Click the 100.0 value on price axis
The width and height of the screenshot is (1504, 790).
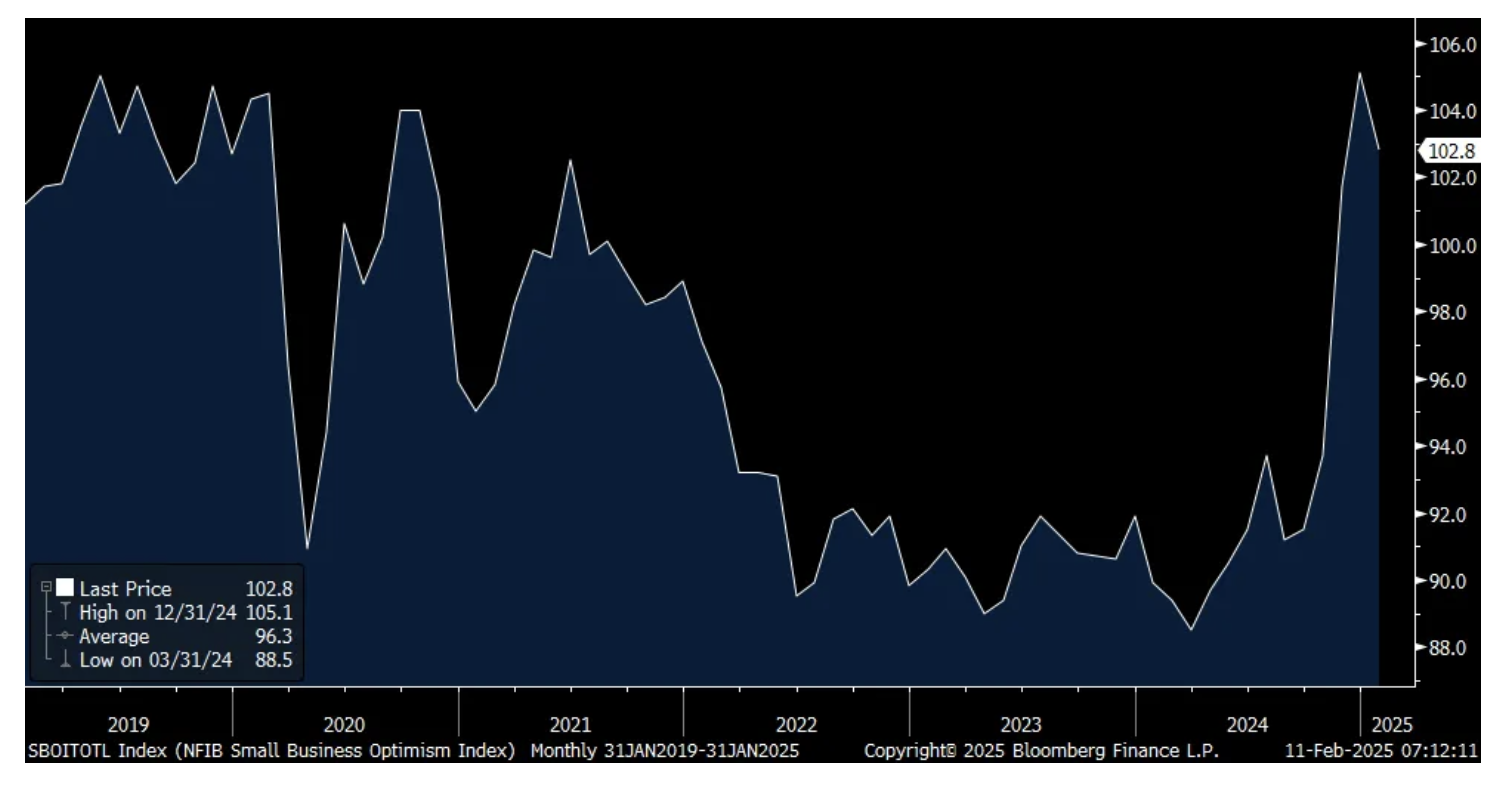(x=1455, y=246)
